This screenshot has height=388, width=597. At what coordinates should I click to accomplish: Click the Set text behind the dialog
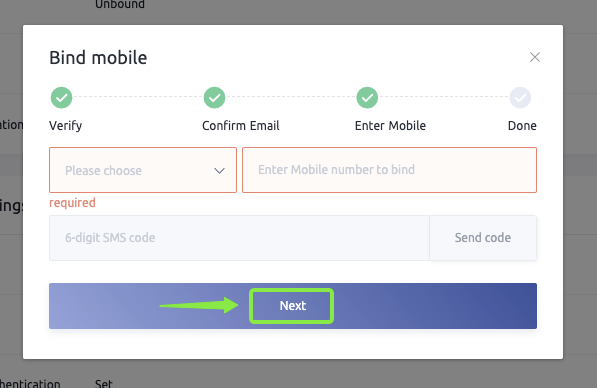pos(104,383)
